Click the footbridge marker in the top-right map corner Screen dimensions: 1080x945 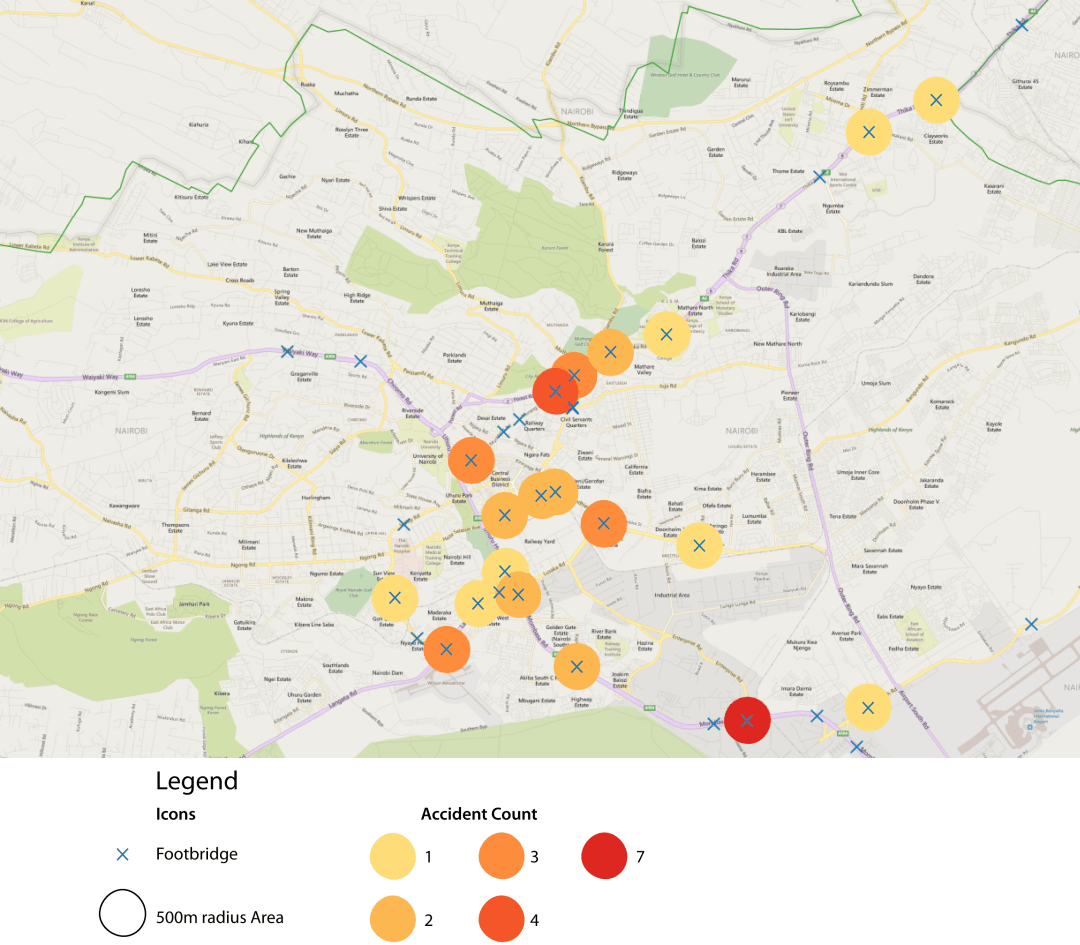tap(1021, 24)
